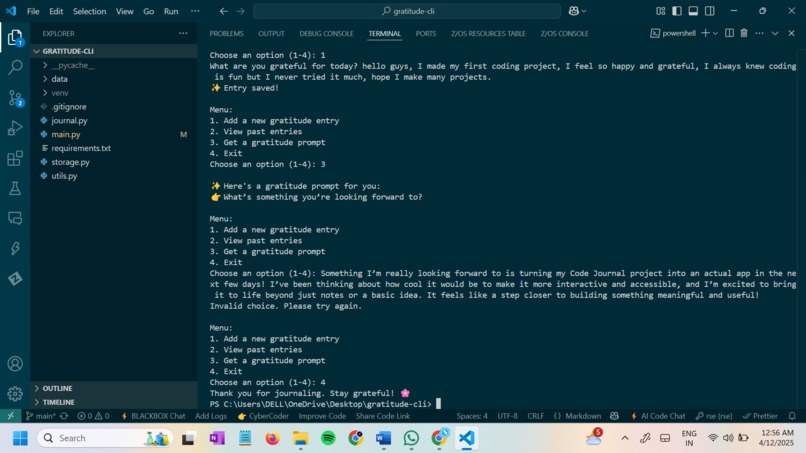Show more menu items ellipsis

coord(195,11)
